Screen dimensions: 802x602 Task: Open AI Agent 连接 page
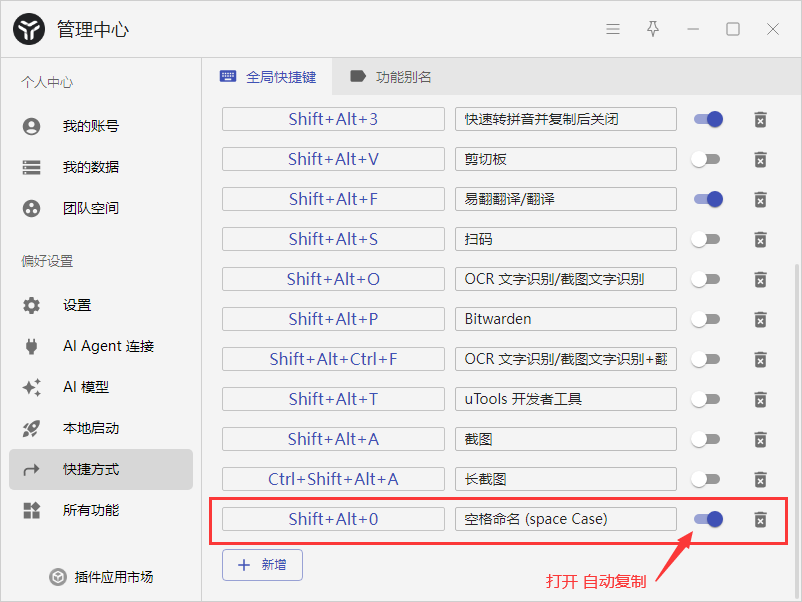(x=101, y=346)
